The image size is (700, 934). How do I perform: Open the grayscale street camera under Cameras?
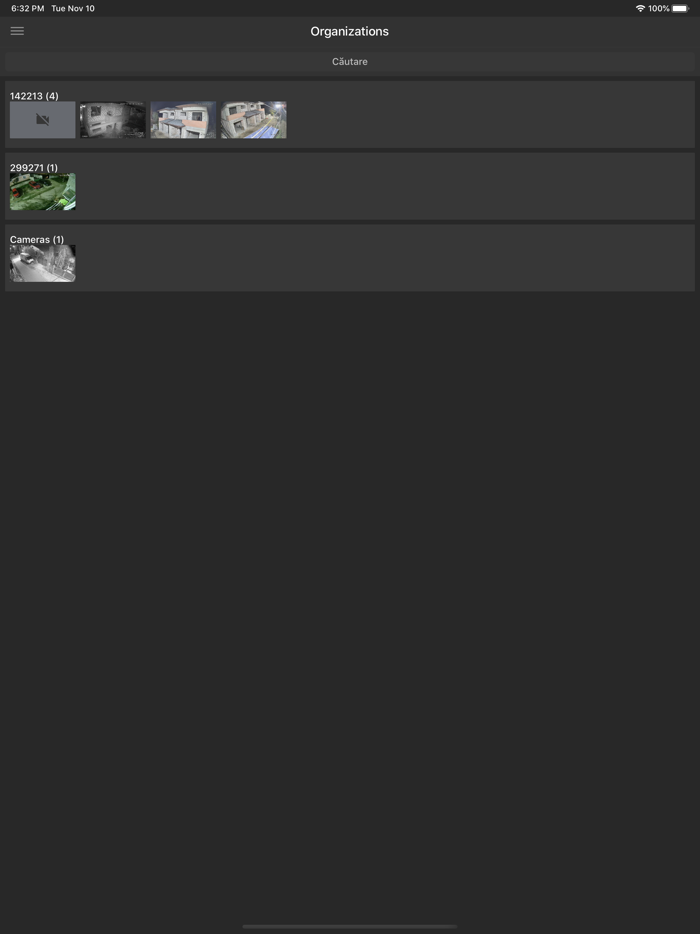43,263
